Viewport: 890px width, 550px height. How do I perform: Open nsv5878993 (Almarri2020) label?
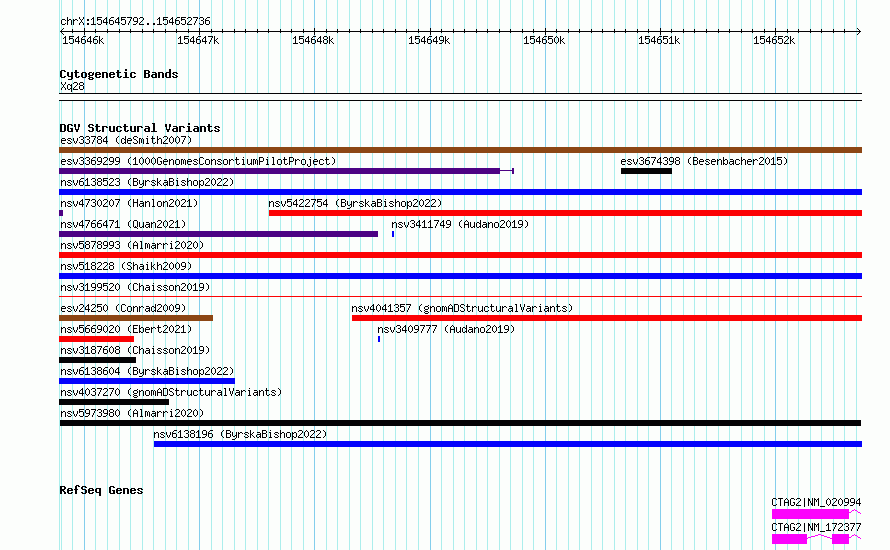[132, 245]
